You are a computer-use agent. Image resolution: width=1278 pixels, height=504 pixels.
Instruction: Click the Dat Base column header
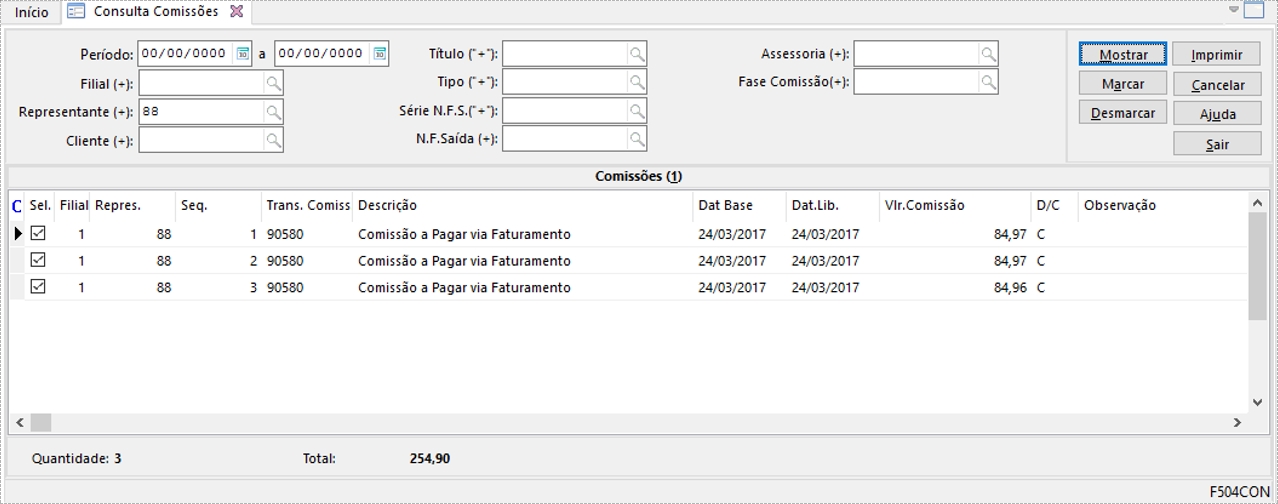point(740,206)
